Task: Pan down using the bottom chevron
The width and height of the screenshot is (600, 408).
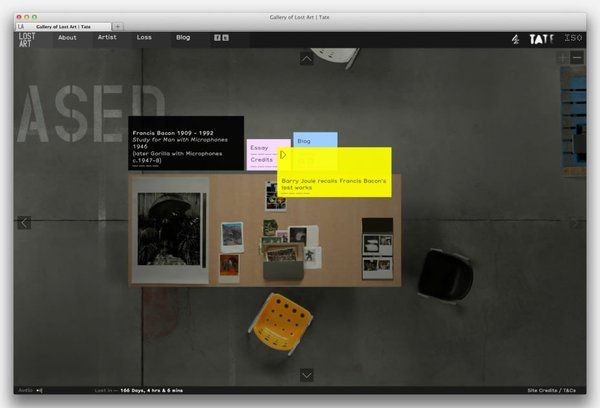Action: pyautogui.click(x=307, y=375)
